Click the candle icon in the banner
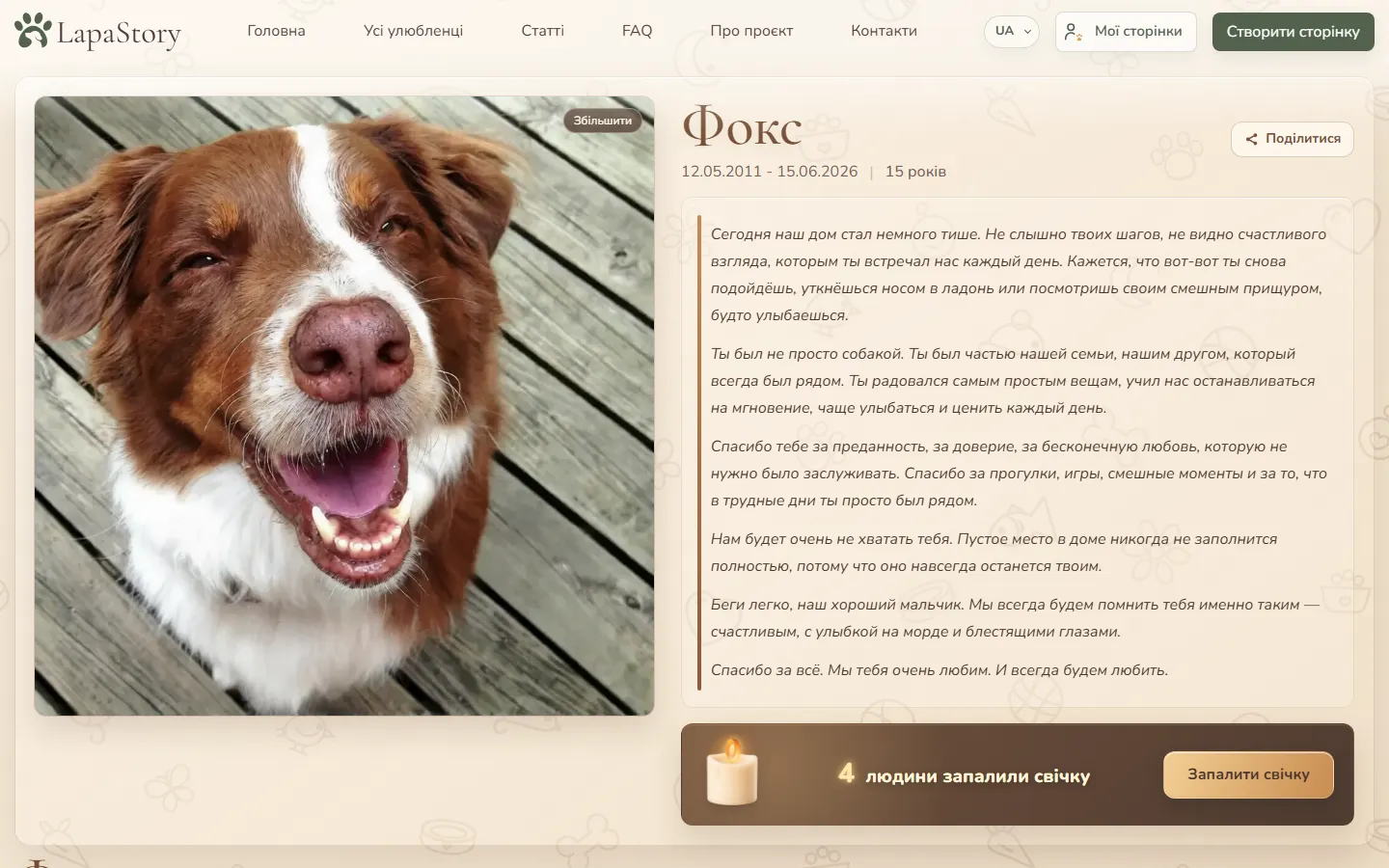This screenshot has width=1389, height=868. 732,773
